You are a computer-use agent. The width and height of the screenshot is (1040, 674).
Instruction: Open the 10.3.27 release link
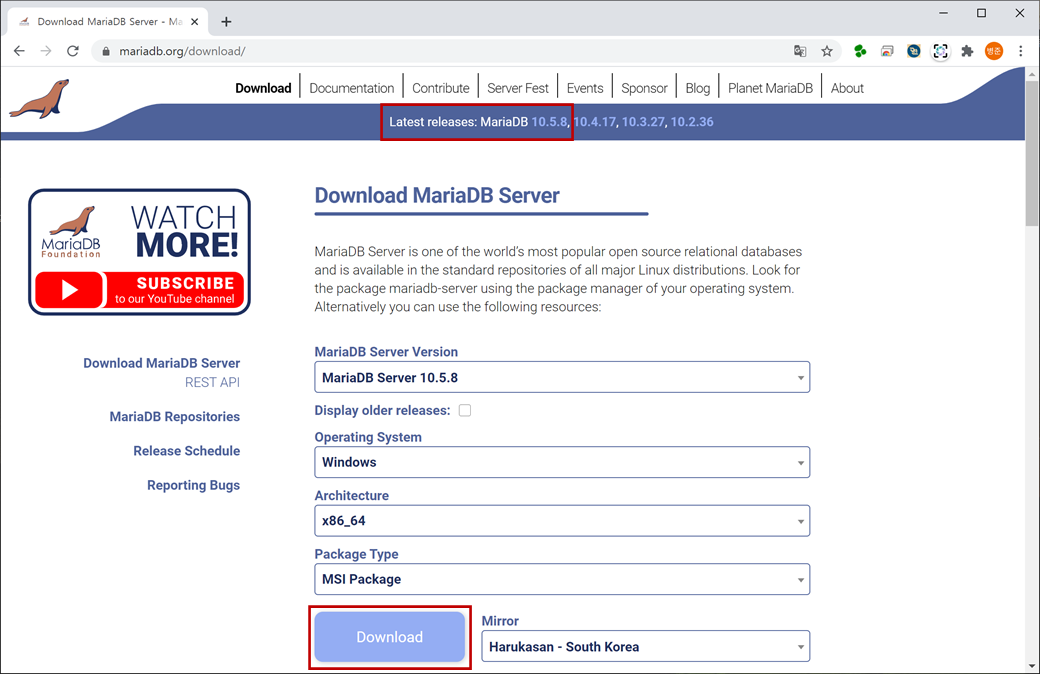(x=643, y=122)
